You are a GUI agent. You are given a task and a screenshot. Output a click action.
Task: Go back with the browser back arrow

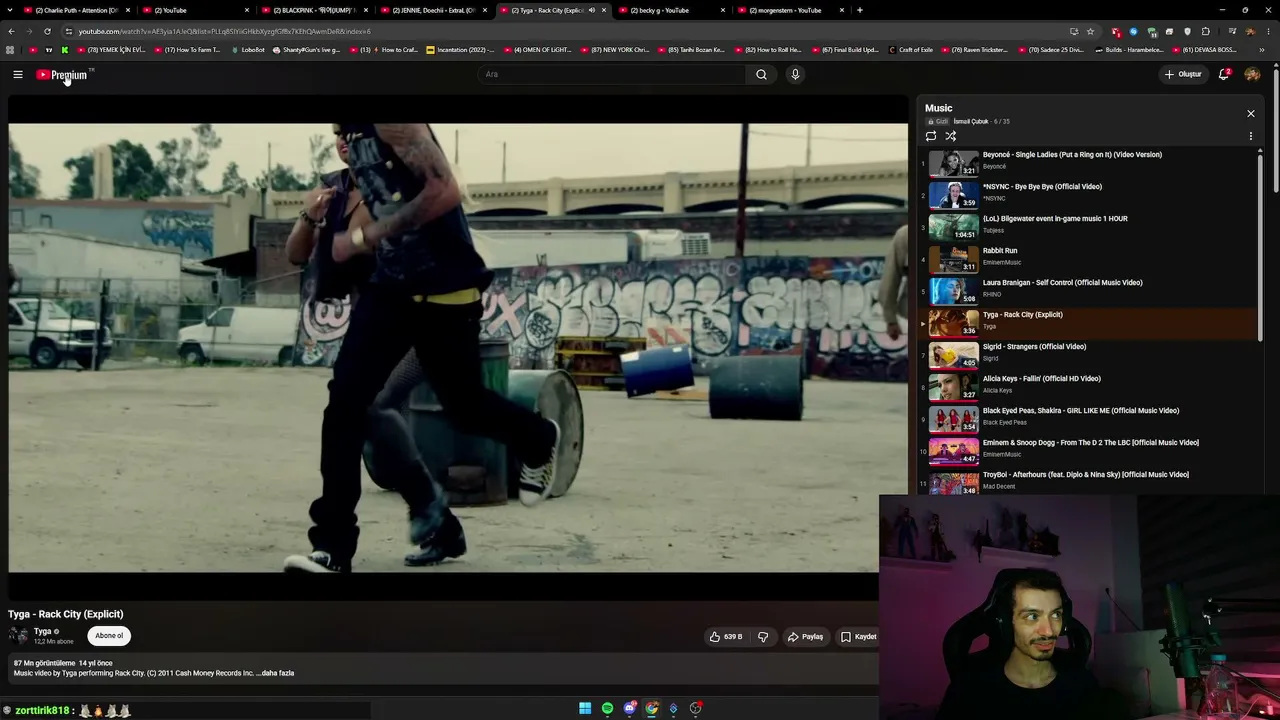11,31
